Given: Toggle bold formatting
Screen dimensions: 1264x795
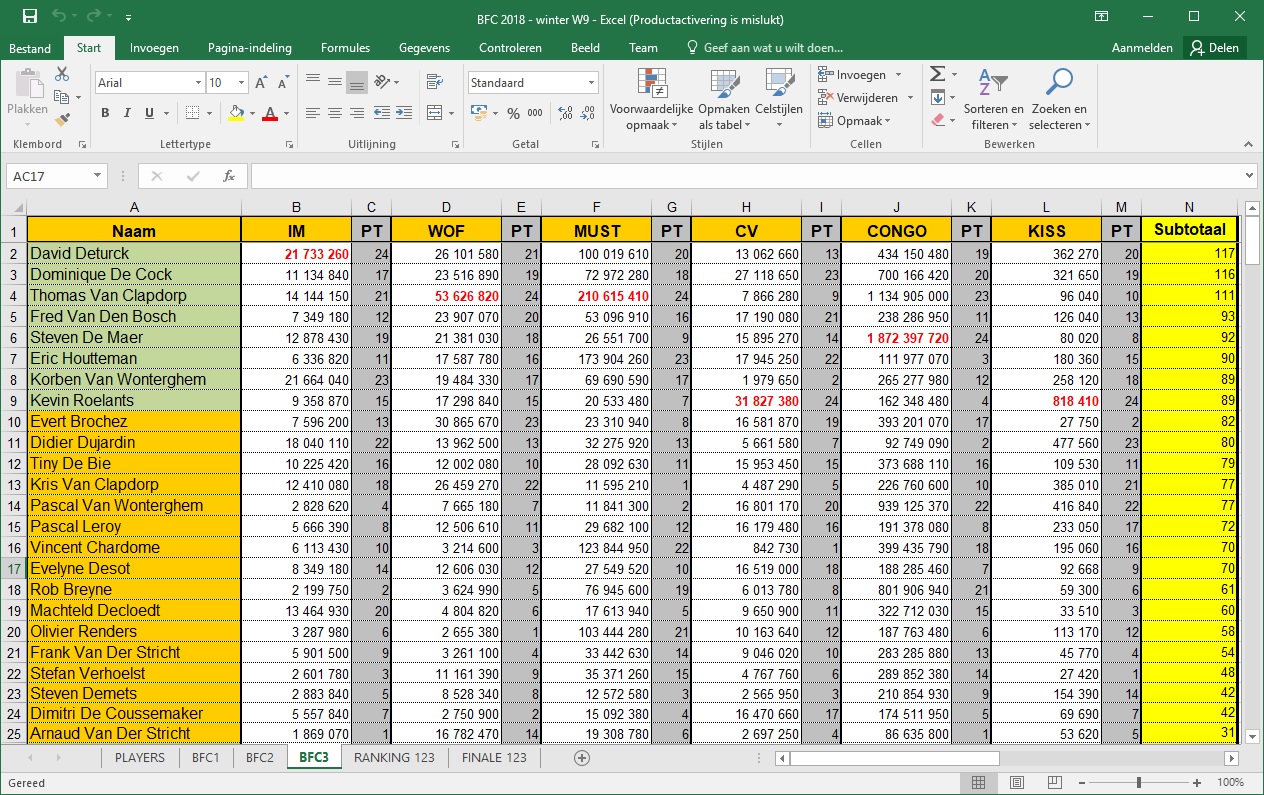Looking at the screenshot, I should pos(105,114).
